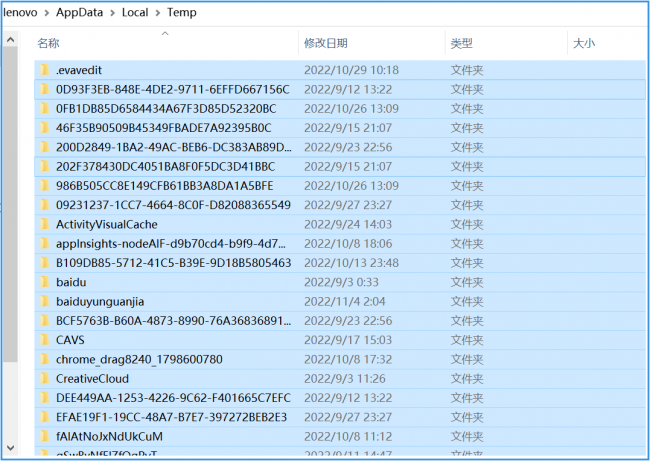Click folder icon of appInsights-nodeAIF row
650x461 pixels.
coord(45,243)
